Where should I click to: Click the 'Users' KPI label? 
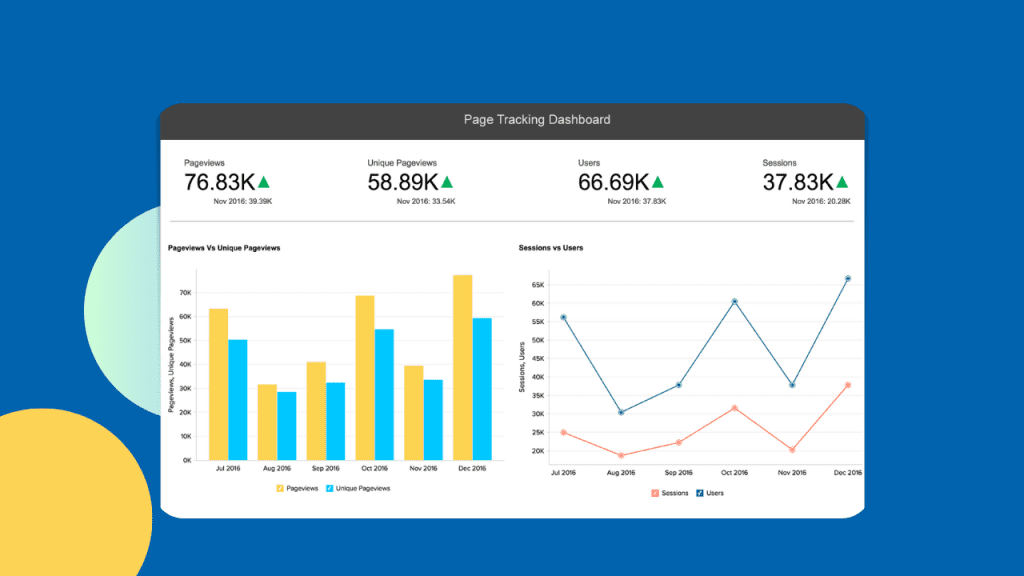588,163
